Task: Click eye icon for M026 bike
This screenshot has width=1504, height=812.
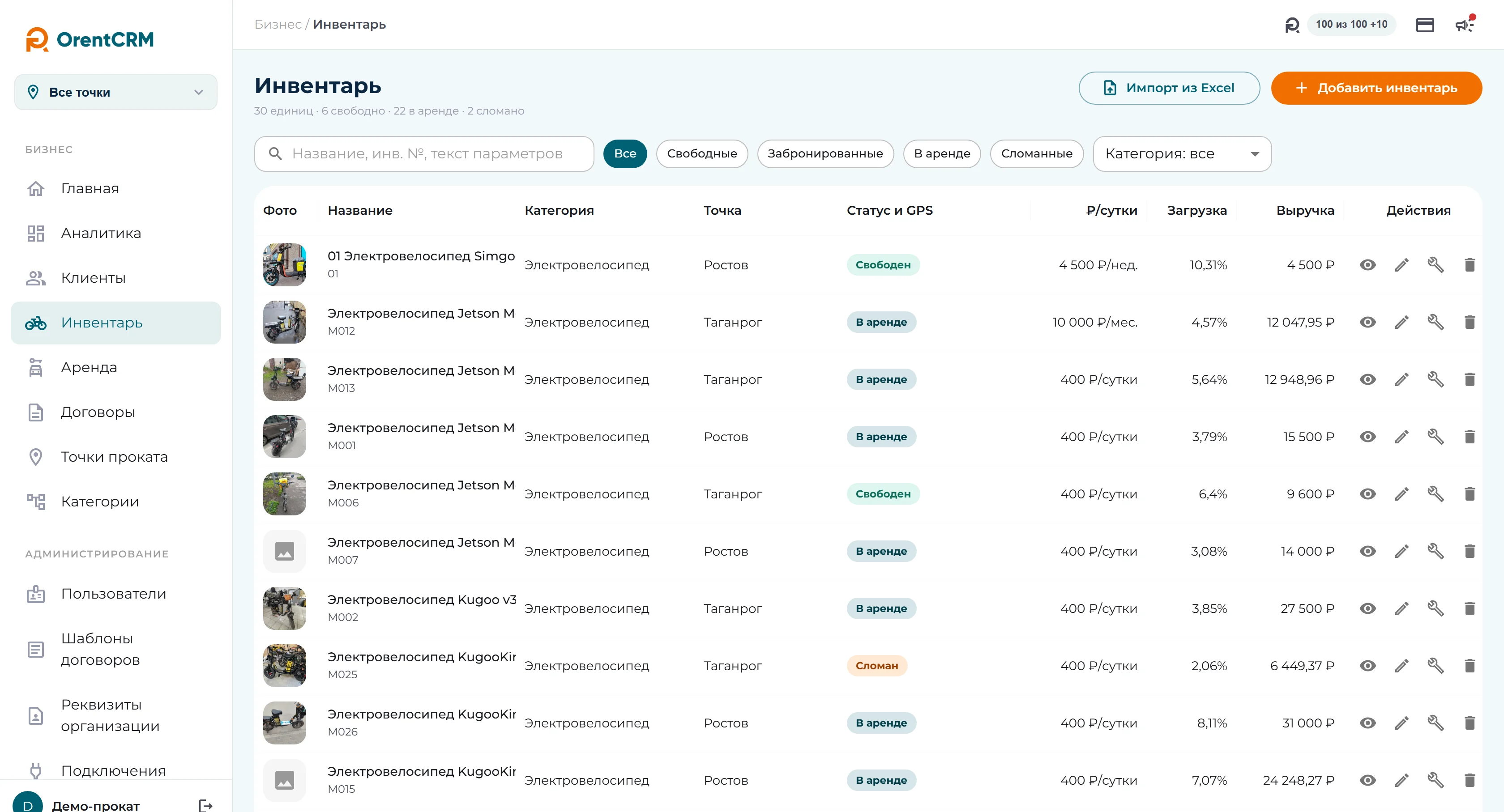Action: 1367,723
